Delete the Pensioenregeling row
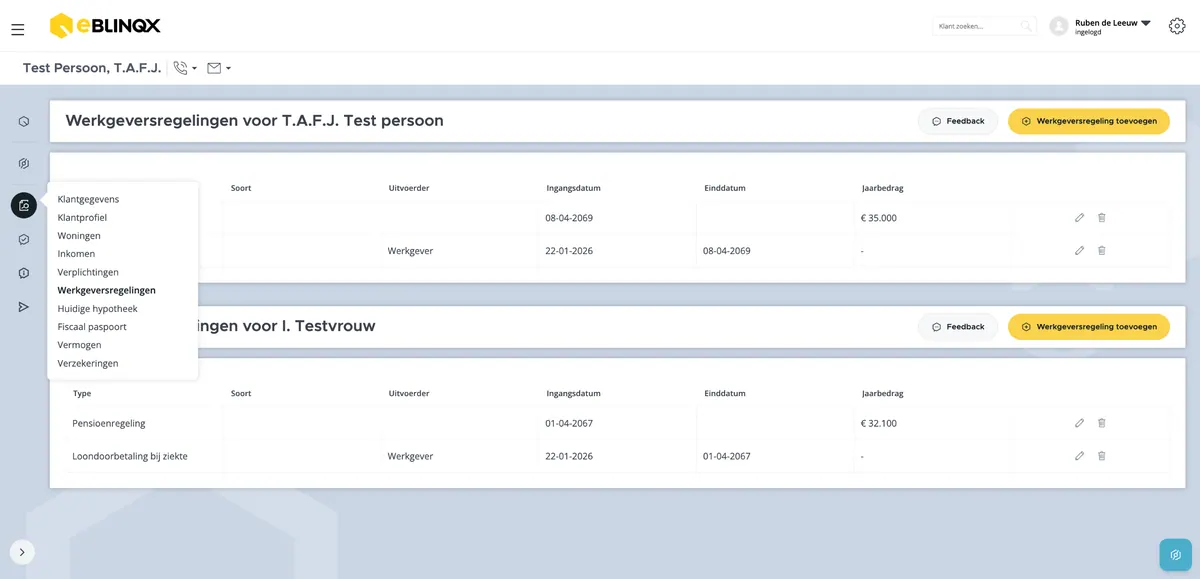Viewport: 1200px width, 579px height. [1101, 423]
